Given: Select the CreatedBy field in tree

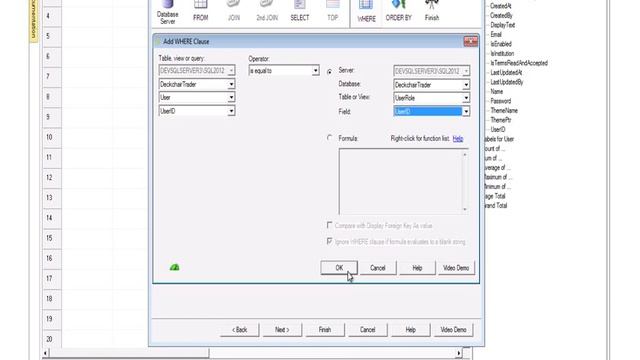Looking at the screenshot, I should coord(501,16).
